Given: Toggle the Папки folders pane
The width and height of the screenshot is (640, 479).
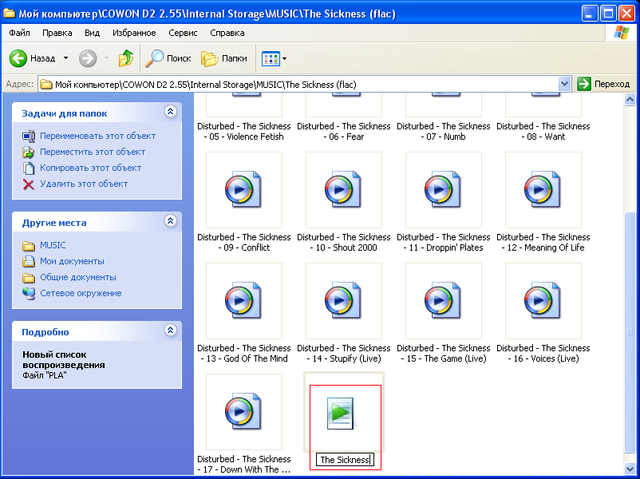Looking at the screenshot, I should pyautogui.click(x=224, y=58).
